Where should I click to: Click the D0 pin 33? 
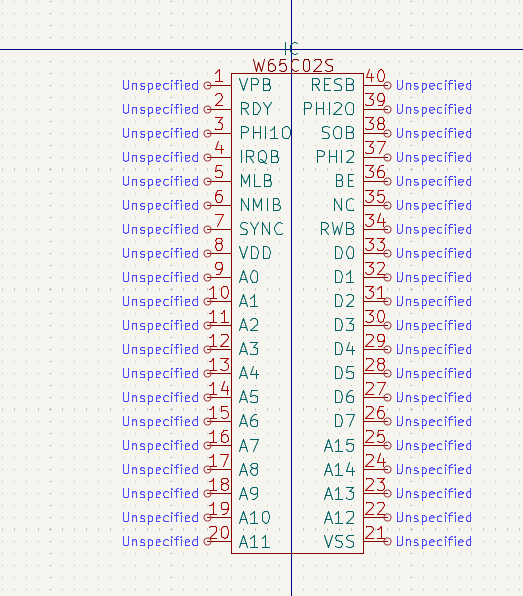coord(377,254)
